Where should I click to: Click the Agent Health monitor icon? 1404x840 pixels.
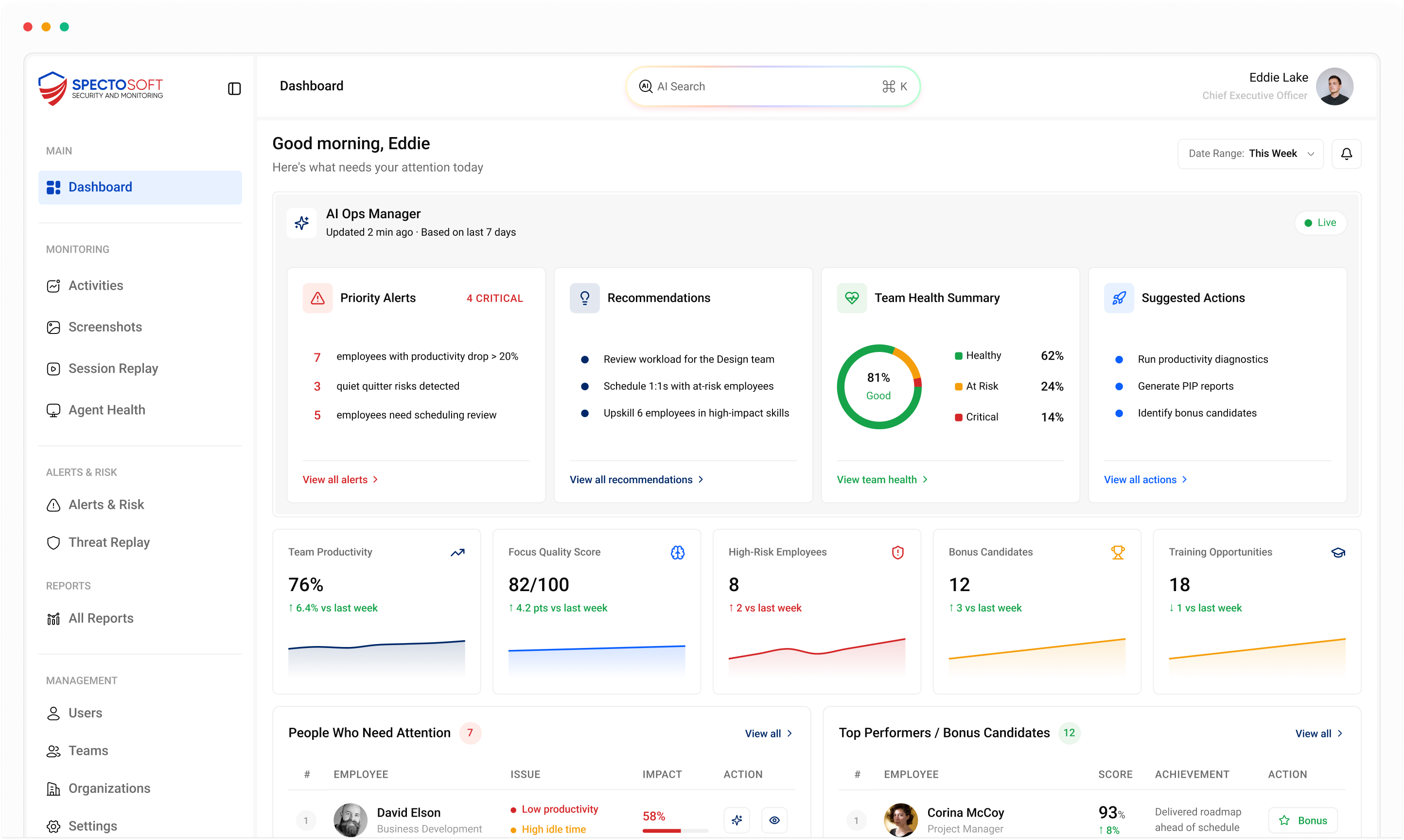[x=53, y=410]
